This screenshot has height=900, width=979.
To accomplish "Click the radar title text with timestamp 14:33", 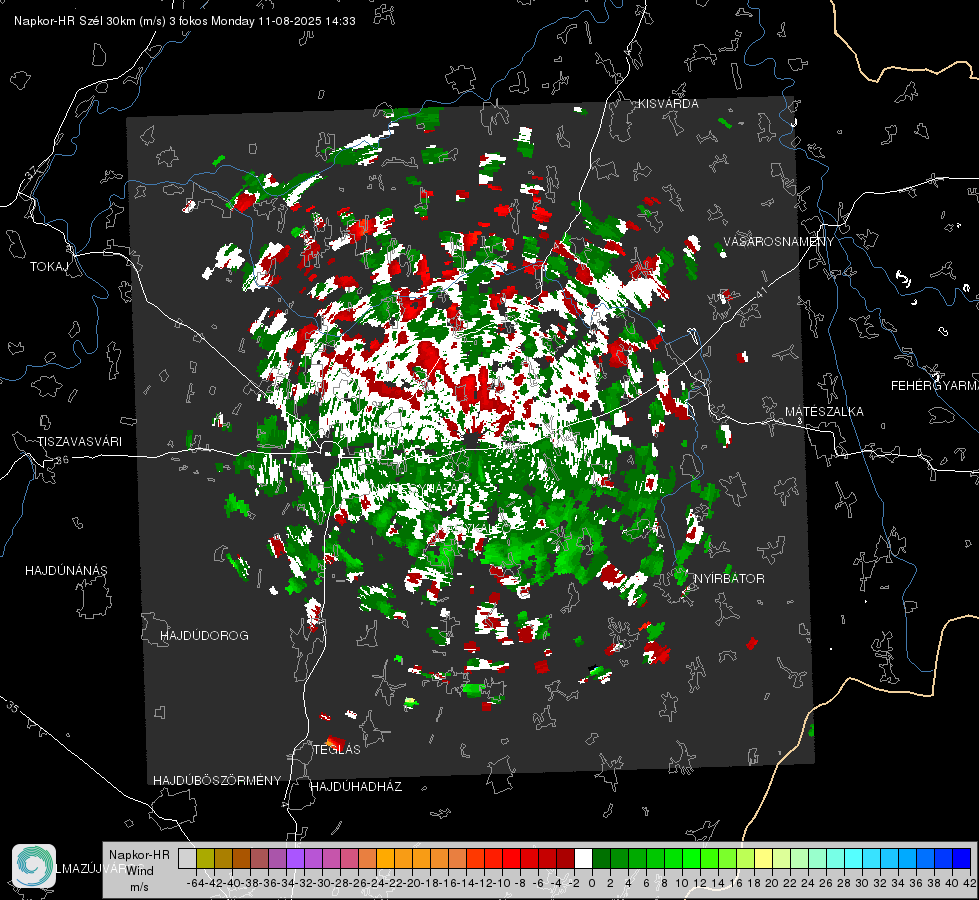I will (x=185, y=21).
